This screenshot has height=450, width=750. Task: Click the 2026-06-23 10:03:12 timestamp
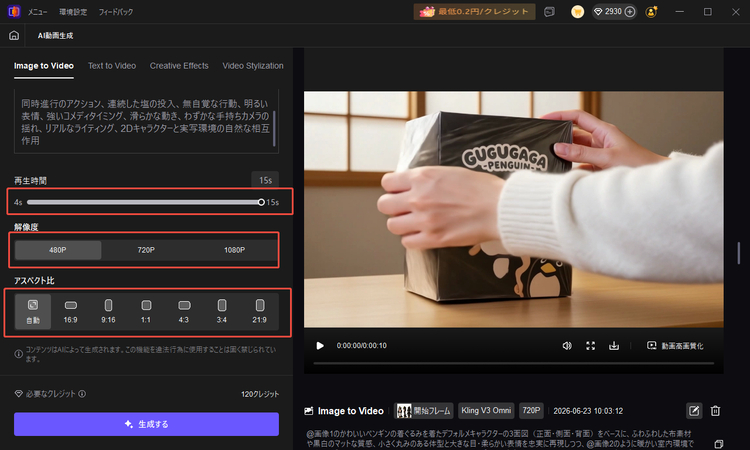pyautogui.click(x=588, y=411)
